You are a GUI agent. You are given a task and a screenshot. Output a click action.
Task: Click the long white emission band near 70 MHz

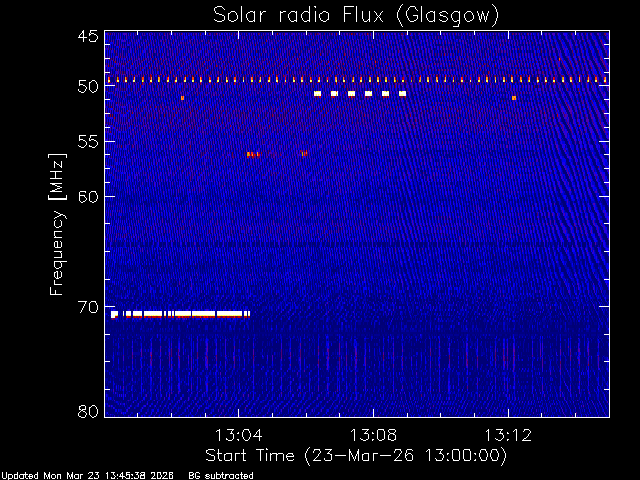tap(180, 314)
